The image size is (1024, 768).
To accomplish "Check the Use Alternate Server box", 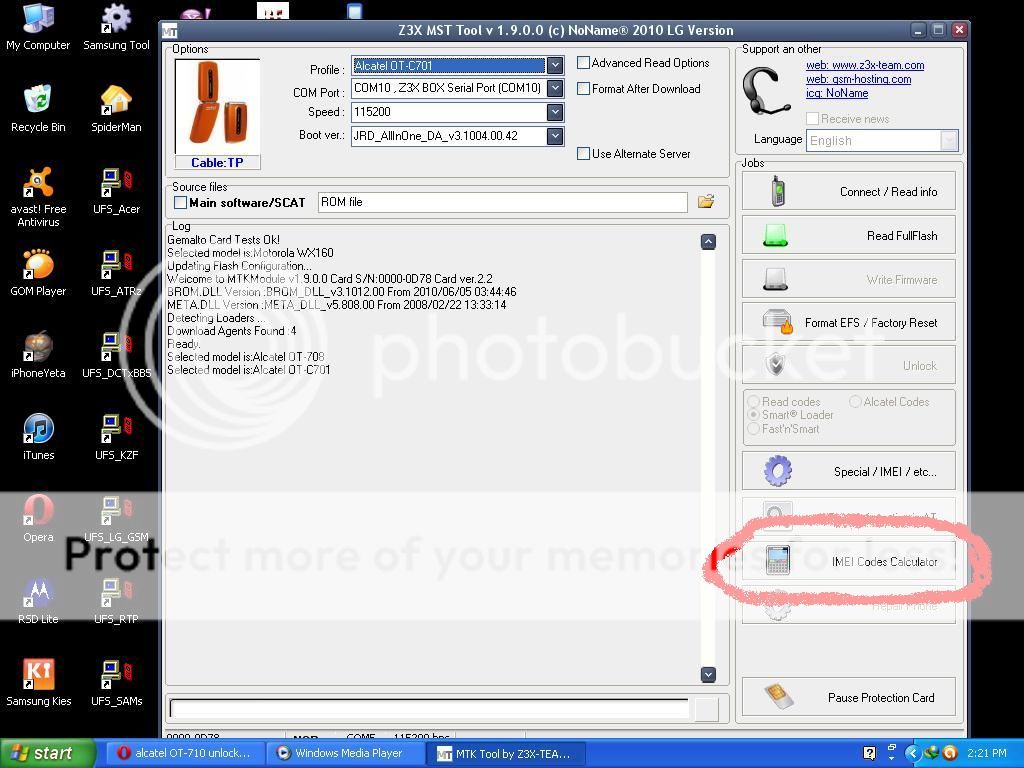I will coord(583,154).
